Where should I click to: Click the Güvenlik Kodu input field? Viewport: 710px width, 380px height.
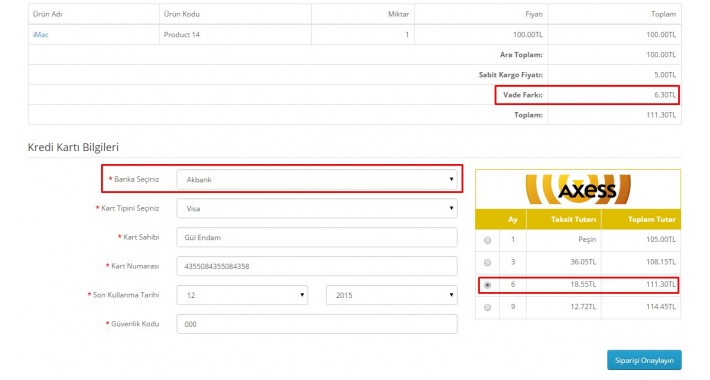pos(317,324)
